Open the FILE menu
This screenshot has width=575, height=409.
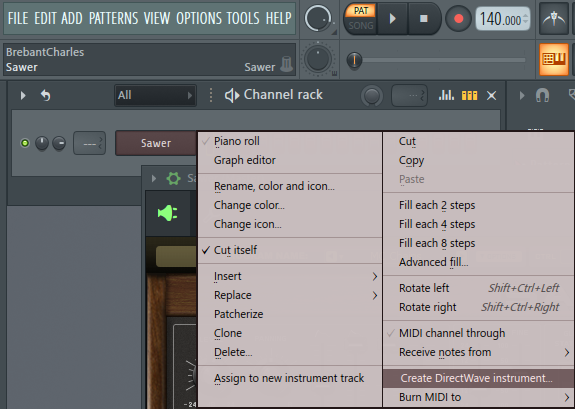(x=18, y=18)
